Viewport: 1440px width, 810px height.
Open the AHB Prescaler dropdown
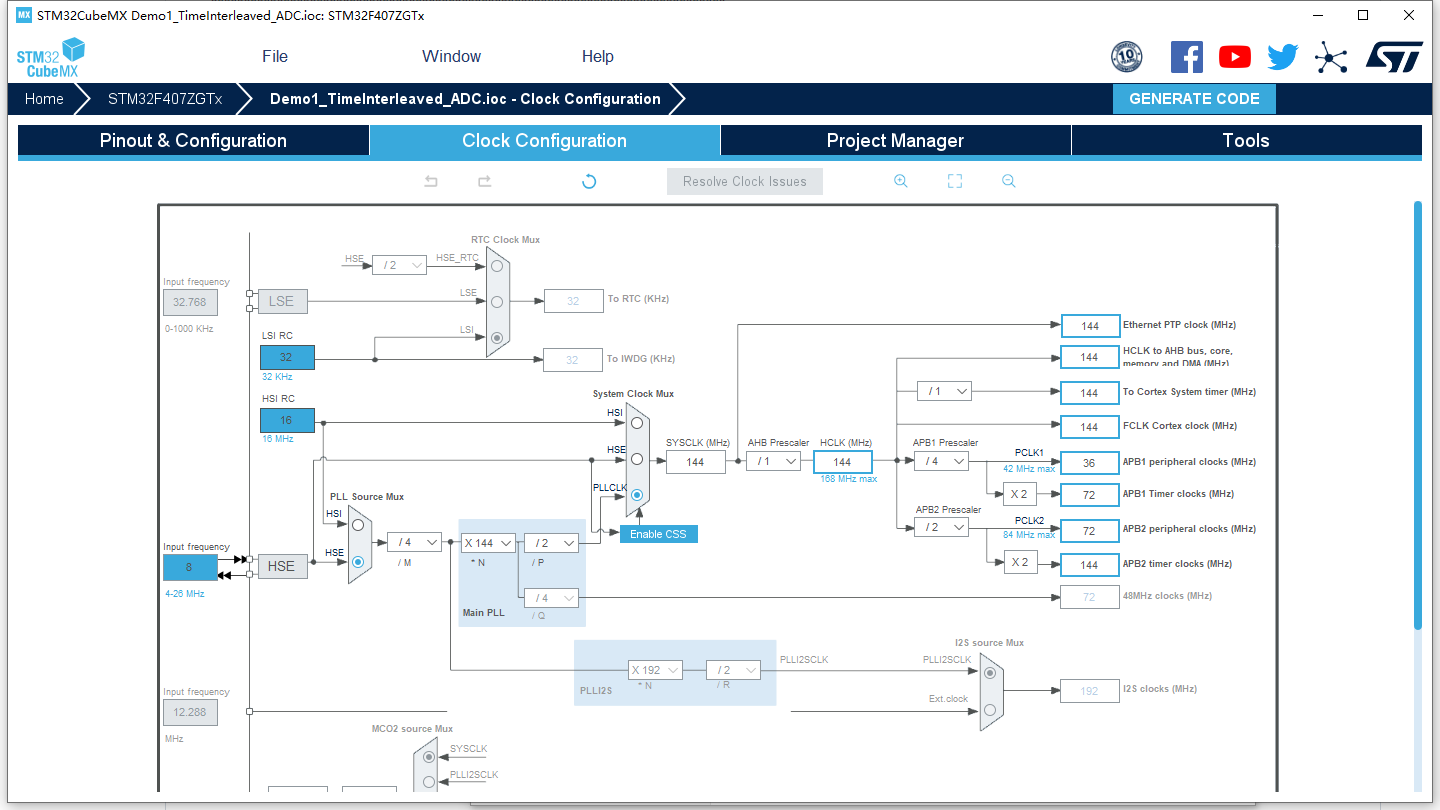(x=775, y=461)
